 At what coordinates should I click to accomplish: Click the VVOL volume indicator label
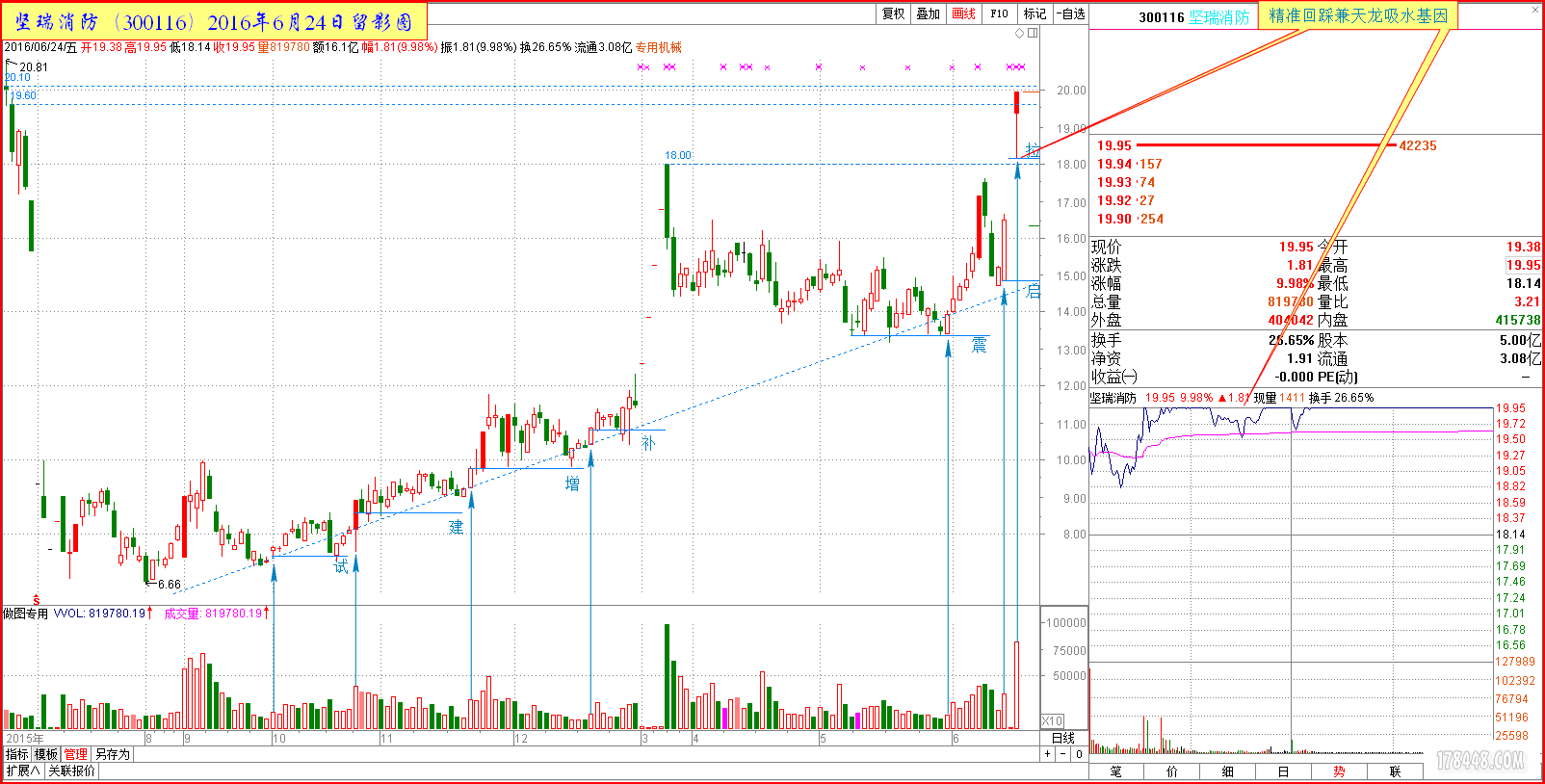100,613
